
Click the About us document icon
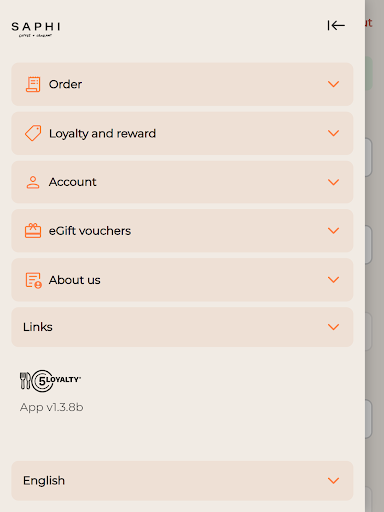(34, 280)
